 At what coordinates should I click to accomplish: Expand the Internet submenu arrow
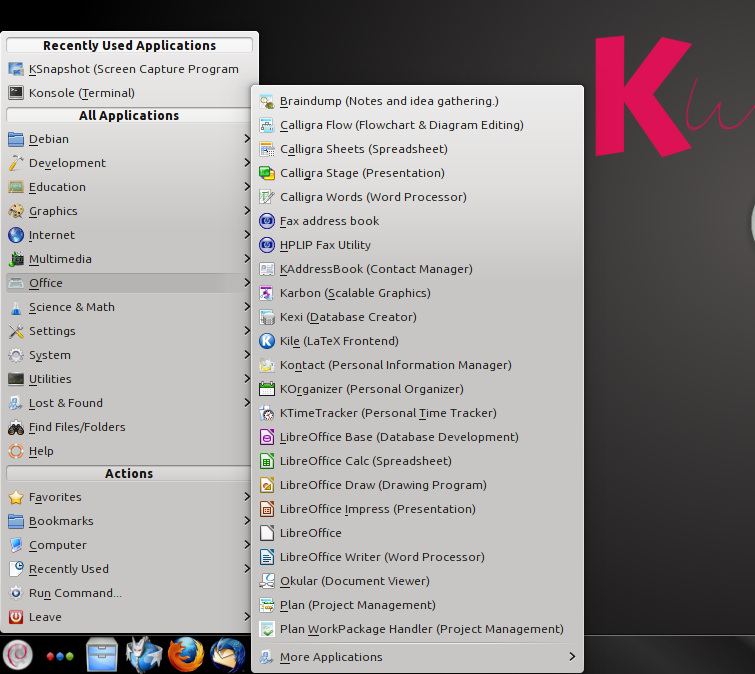point(247,235)
